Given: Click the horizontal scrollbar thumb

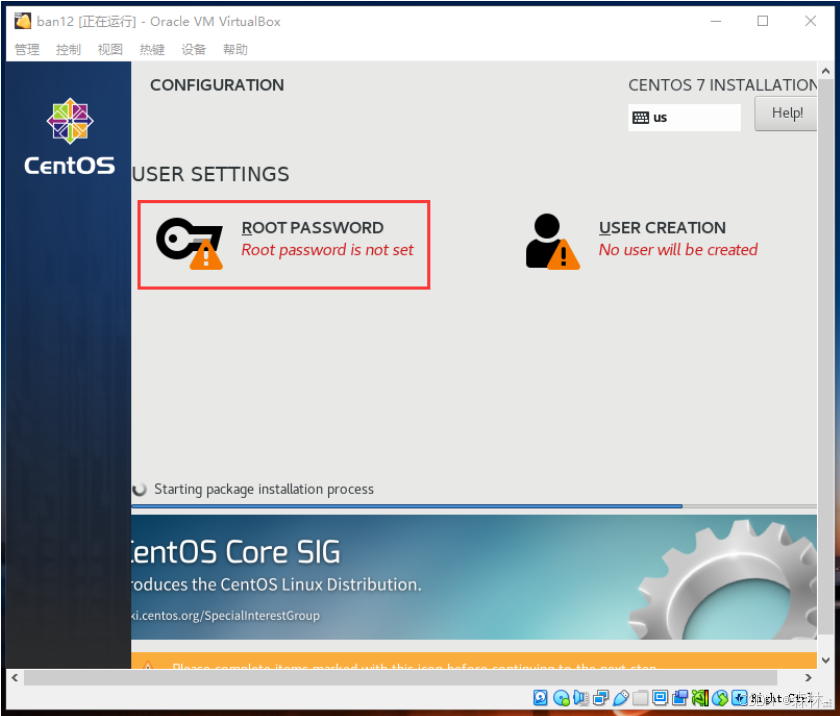Looking at the screenshot, I should [400, 677].
